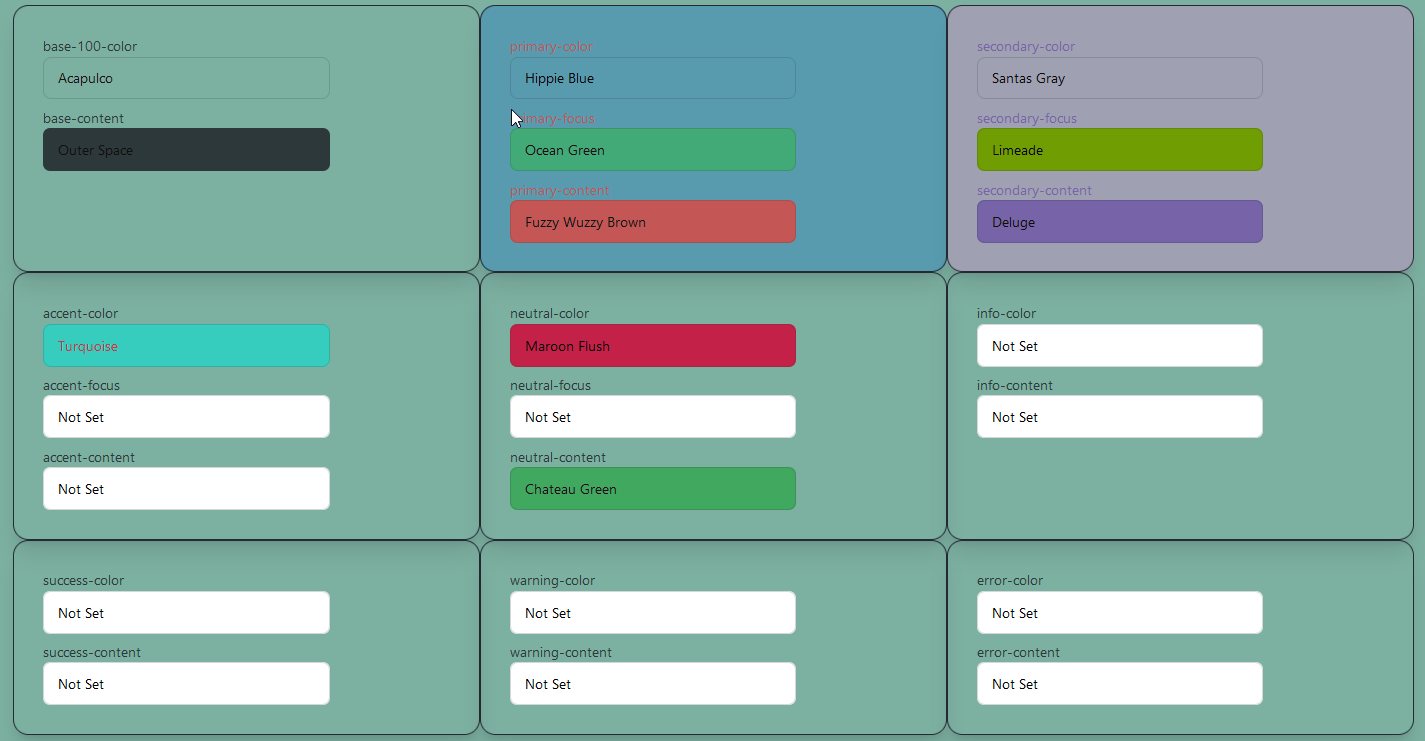This screenshot has width=1425, height=741.
Task: Click the neutral-focus Not Set field
Action: pyautogui.click(x=653, y=416)
